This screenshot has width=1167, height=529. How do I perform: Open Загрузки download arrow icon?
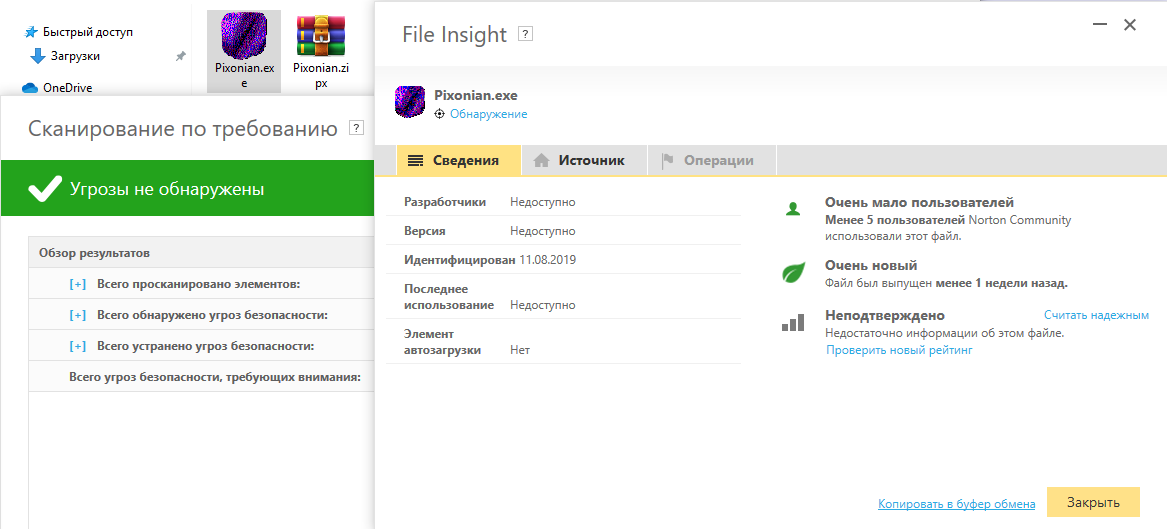pyautogui.click(x=37, y=57)
